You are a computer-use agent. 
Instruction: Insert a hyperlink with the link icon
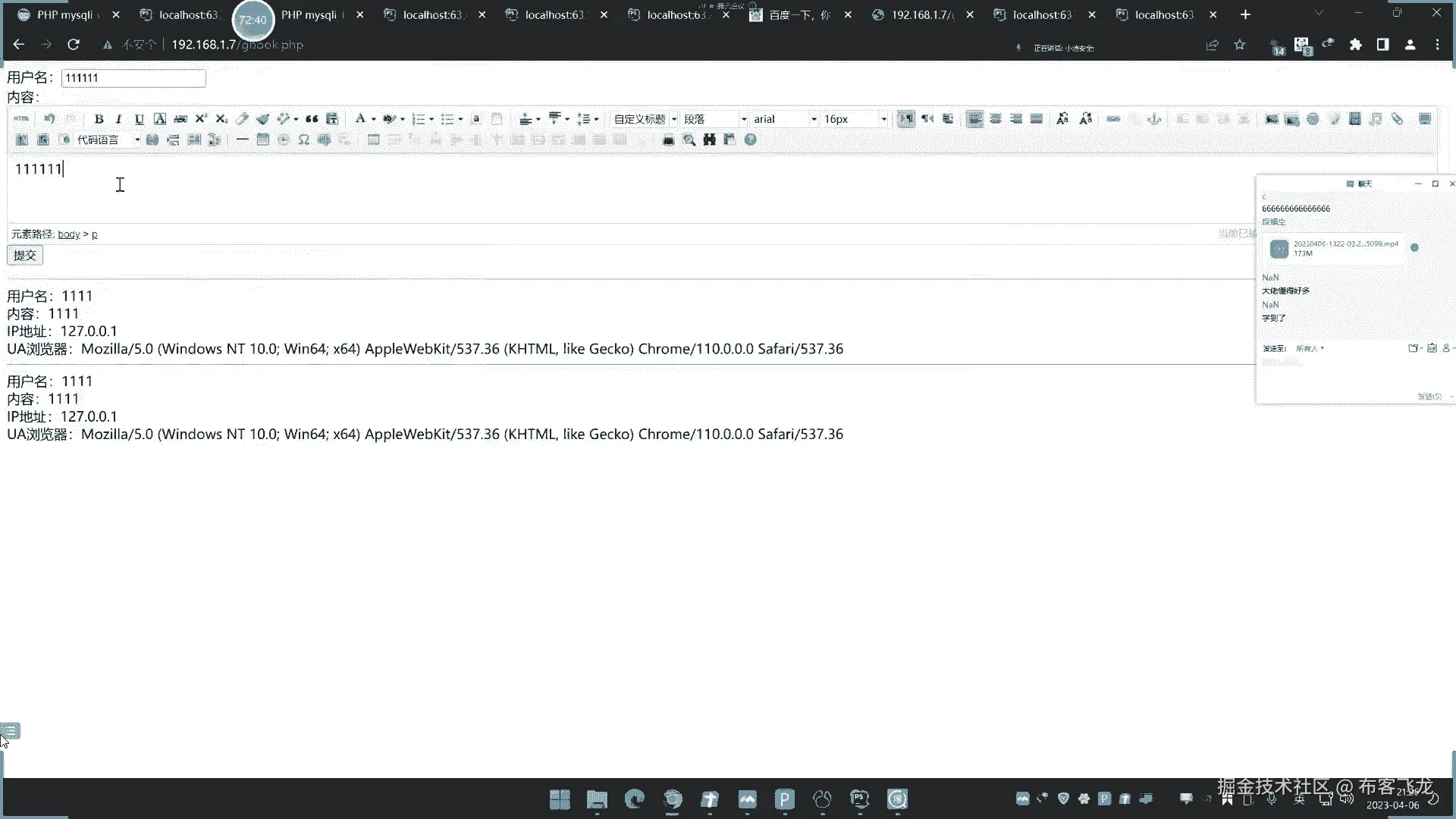point(1113,119)
